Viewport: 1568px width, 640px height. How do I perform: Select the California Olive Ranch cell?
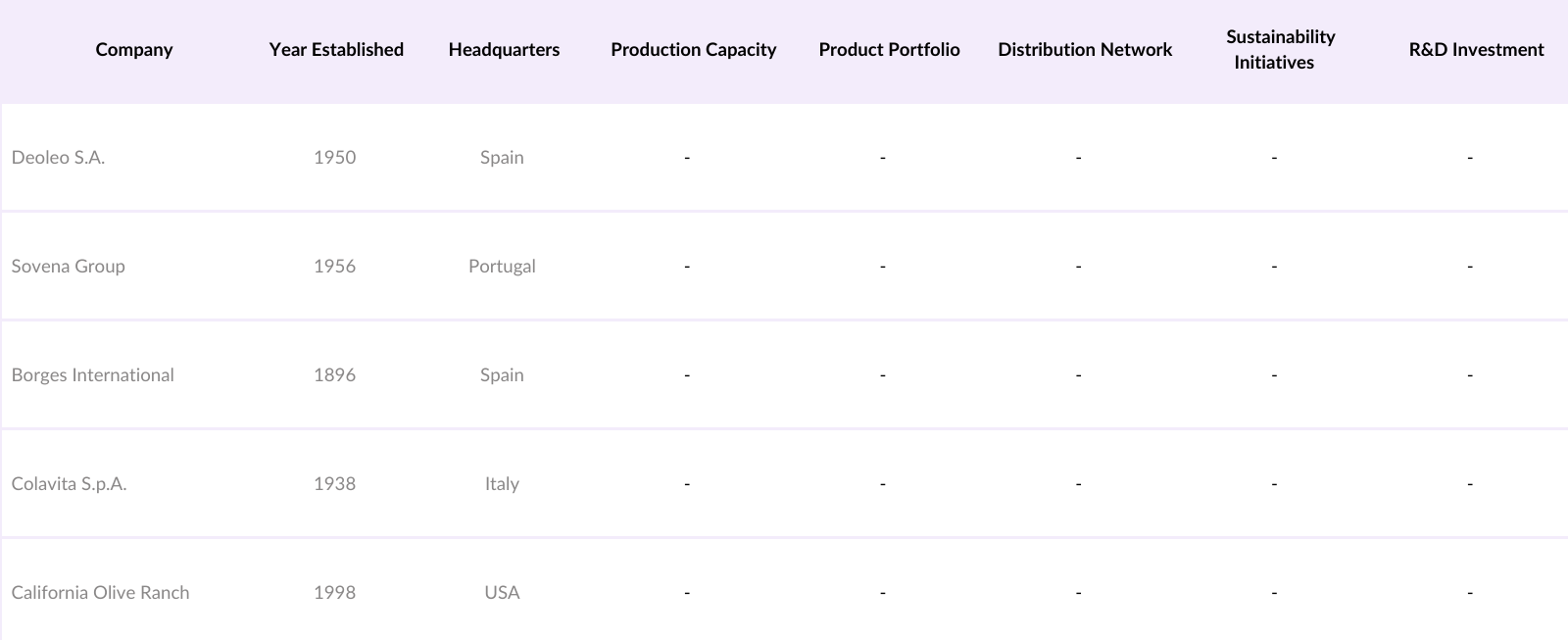[100, 593]
